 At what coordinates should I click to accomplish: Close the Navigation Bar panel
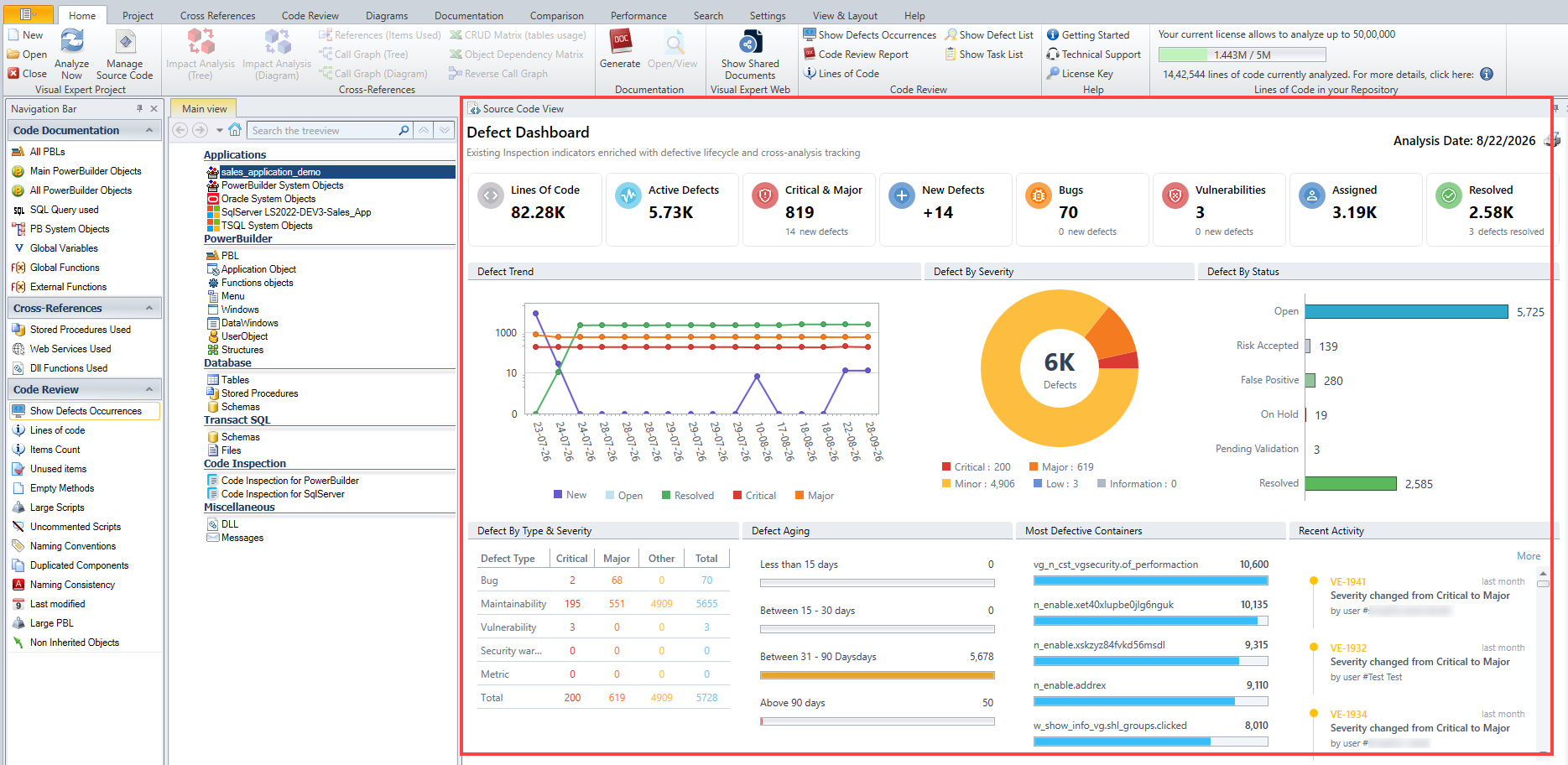tap(154, 109)
